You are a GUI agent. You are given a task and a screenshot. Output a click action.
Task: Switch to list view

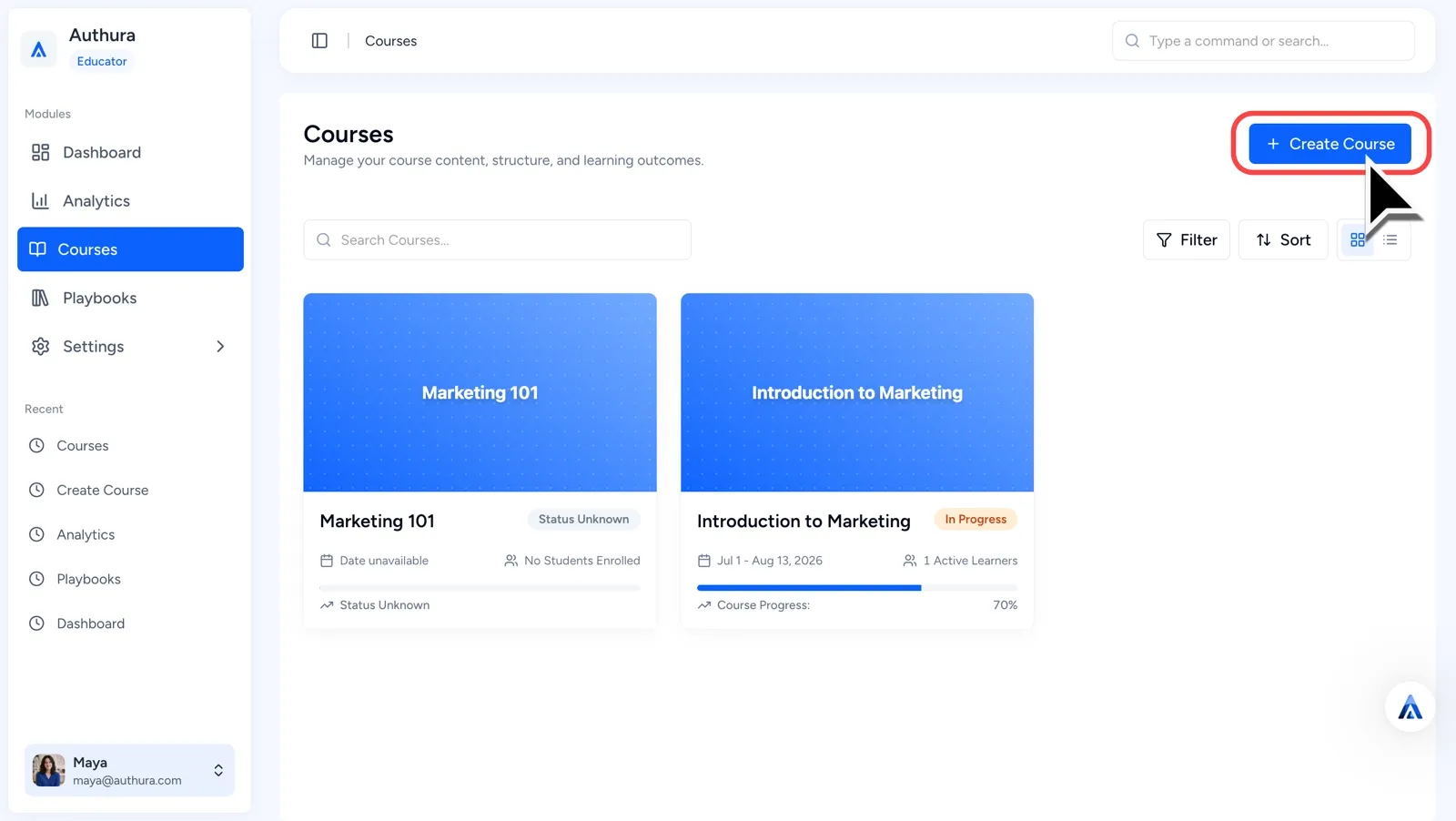coord(1390,240)
